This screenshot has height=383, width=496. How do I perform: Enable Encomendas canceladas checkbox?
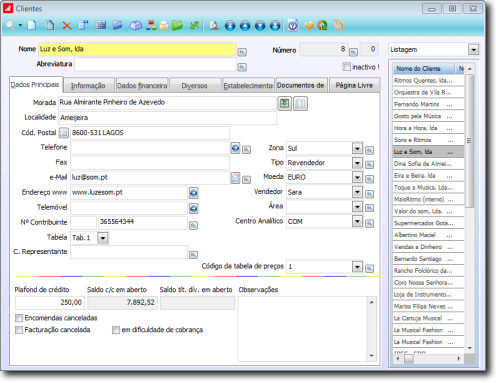tap(19, 318)
